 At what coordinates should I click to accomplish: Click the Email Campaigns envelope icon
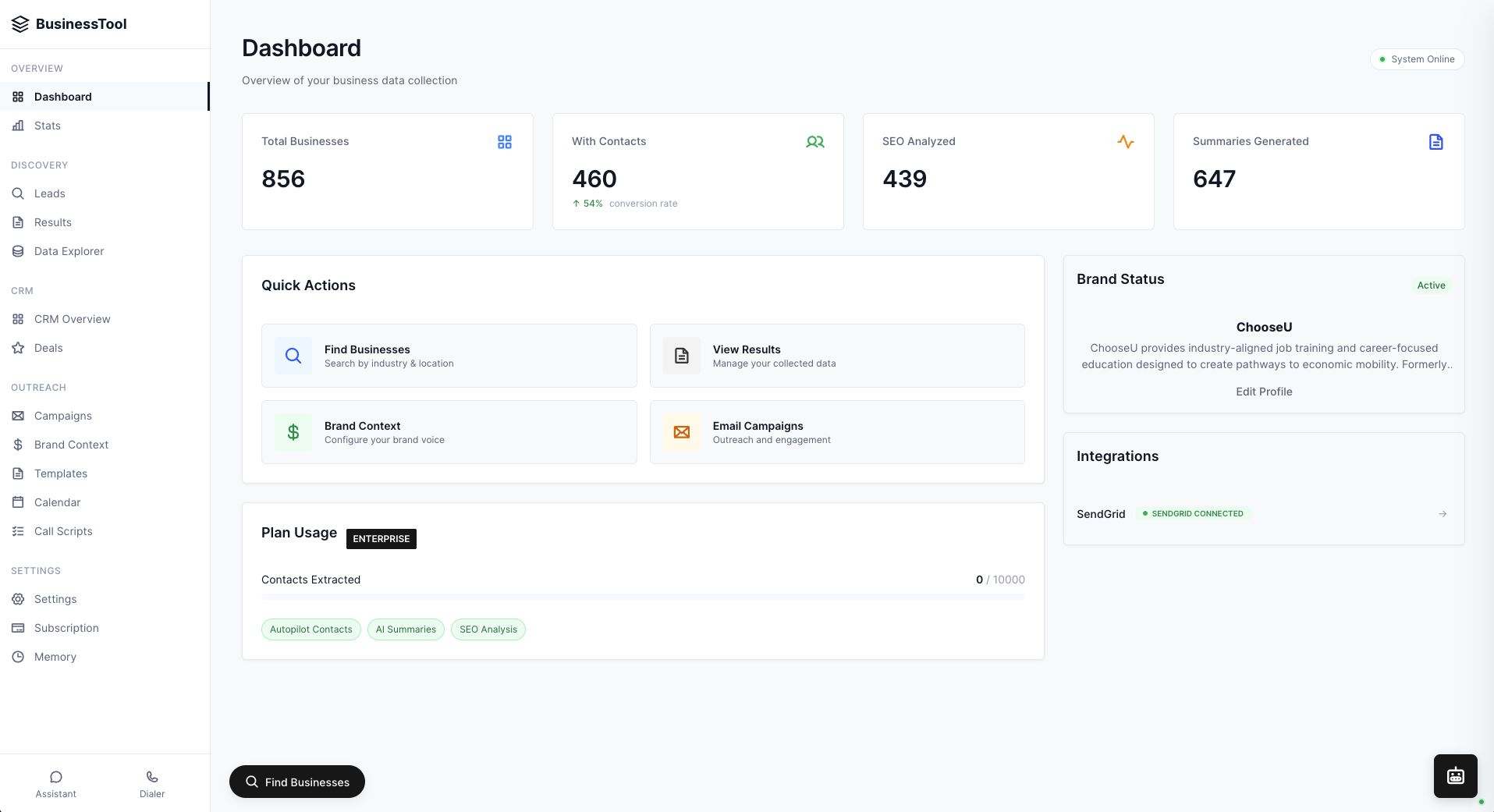[x=681, y=432]
